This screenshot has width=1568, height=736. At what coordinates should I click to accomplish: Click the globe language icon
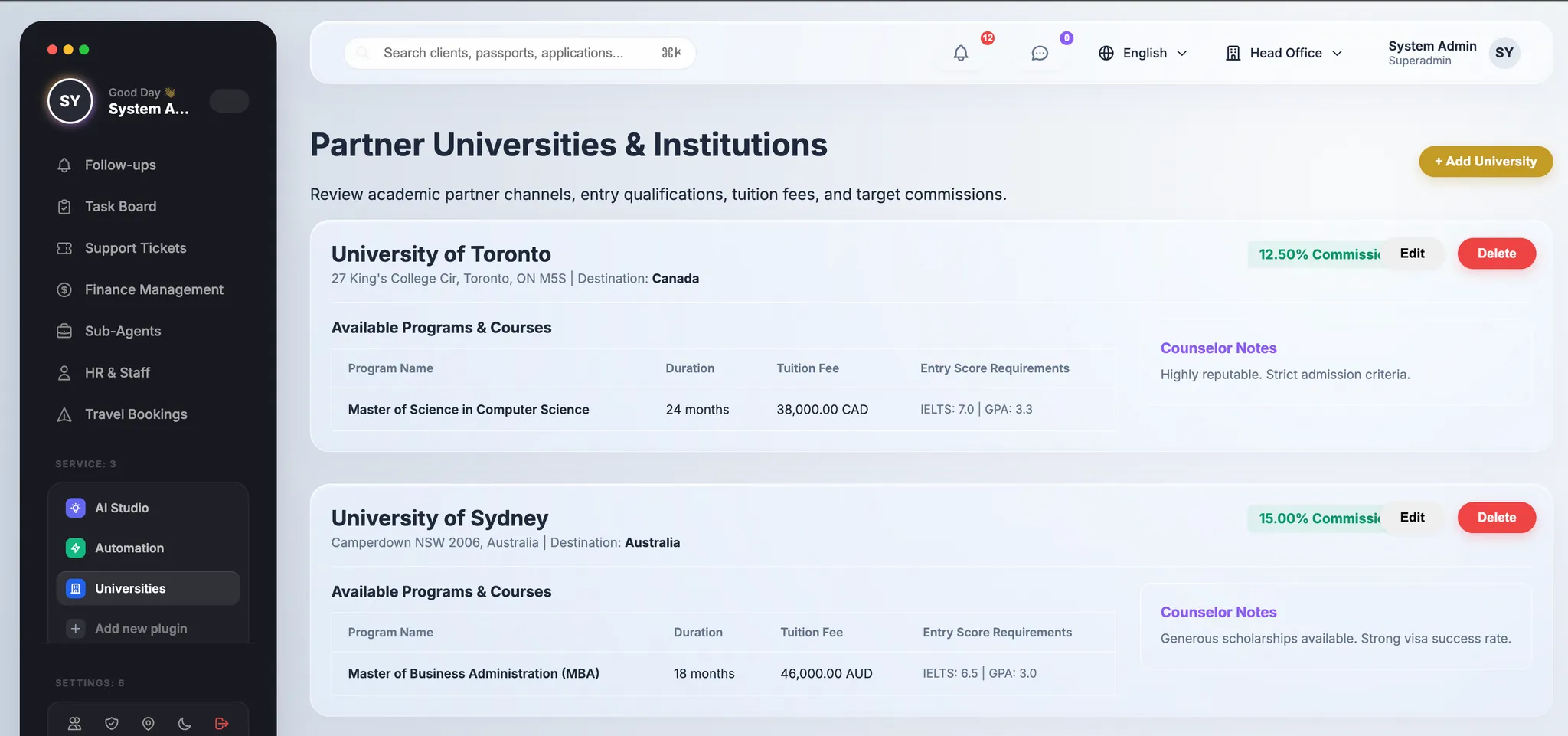1106,53
